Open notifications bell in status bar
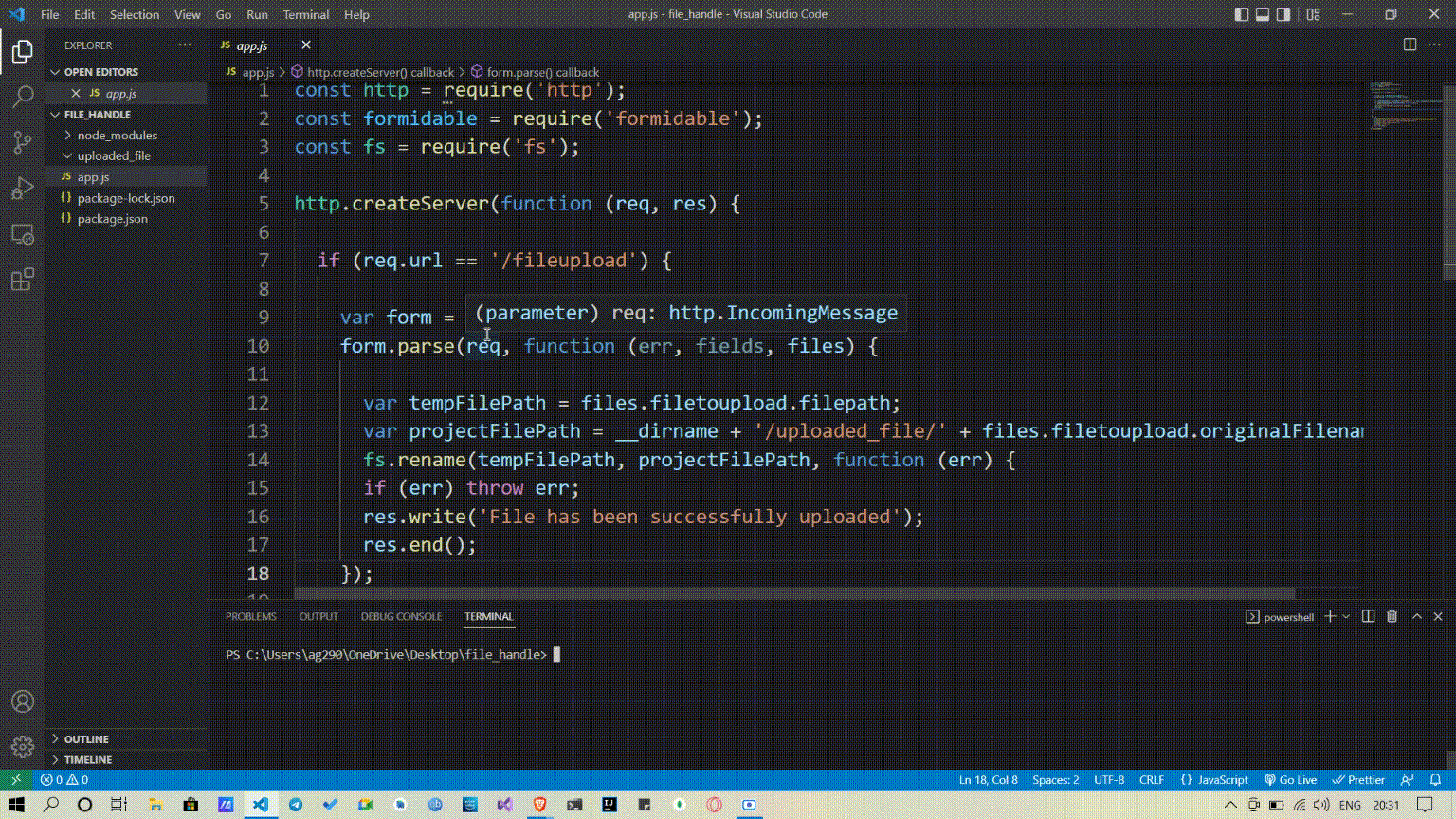This screenshot has height=819, width=1456. [x=1435, y=779]
